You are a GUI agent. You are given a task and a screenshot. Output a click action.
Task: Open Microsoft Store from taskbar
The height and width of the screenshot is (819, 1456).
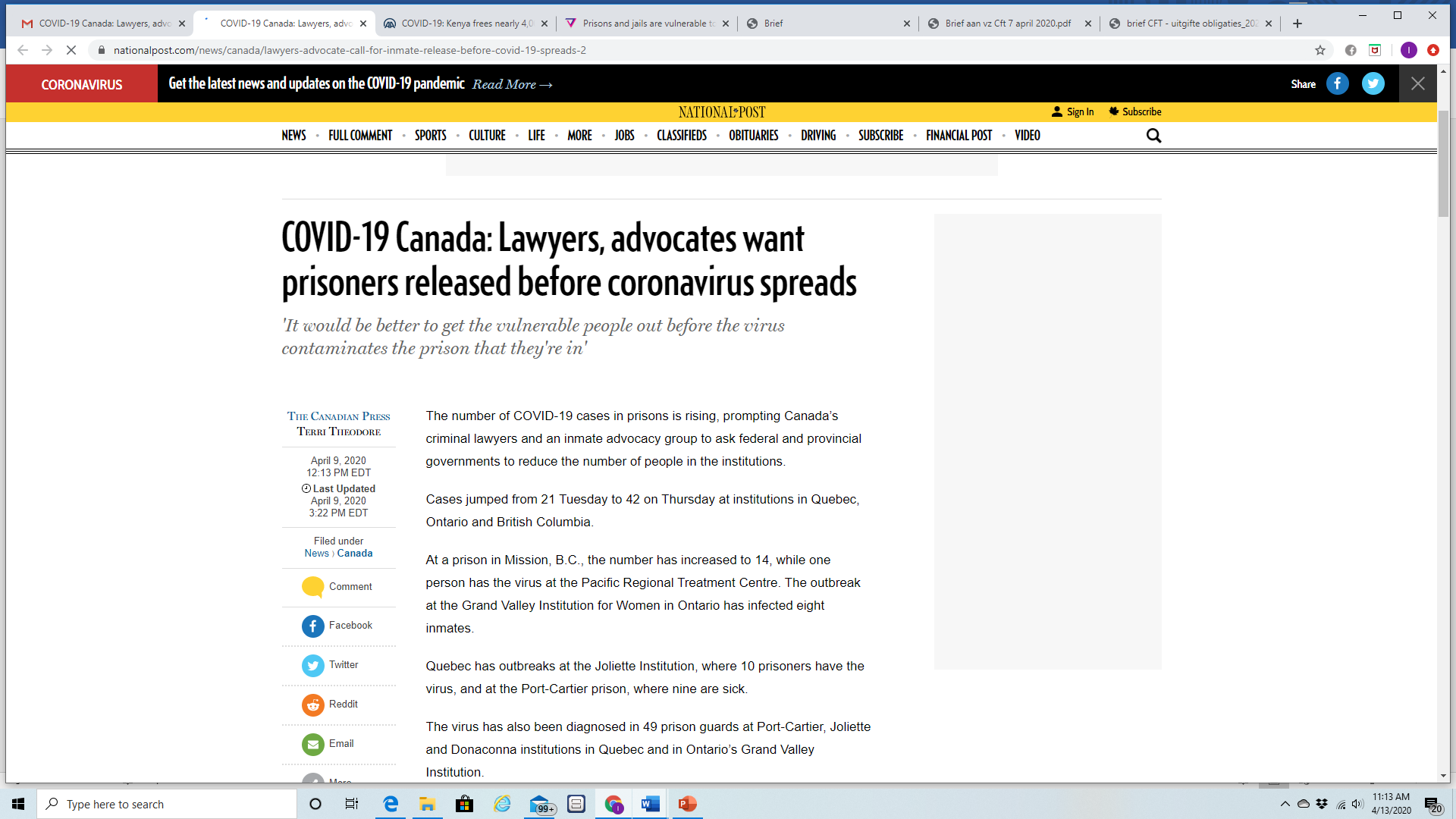[464, 804]
